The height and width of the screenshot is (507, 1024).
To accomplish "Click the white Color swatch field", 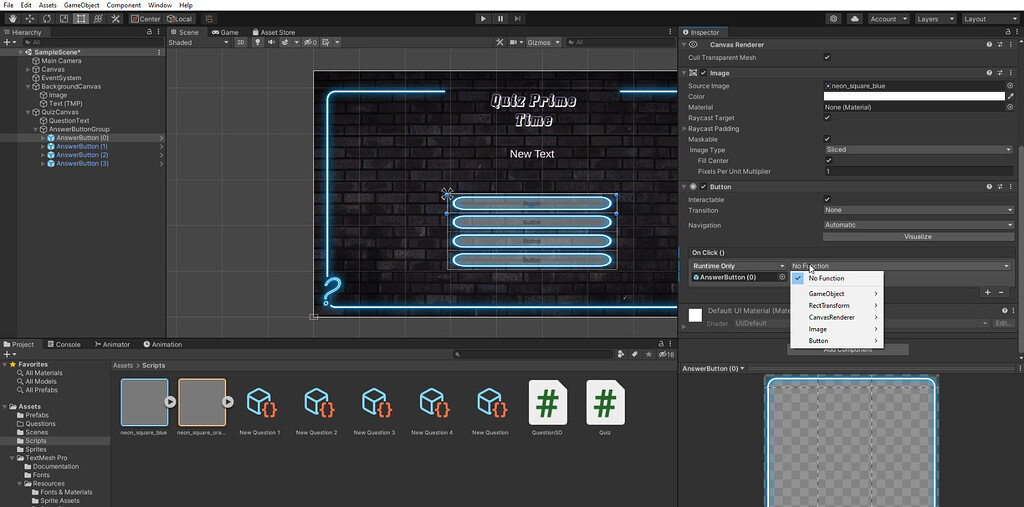I will pos(913,97).
